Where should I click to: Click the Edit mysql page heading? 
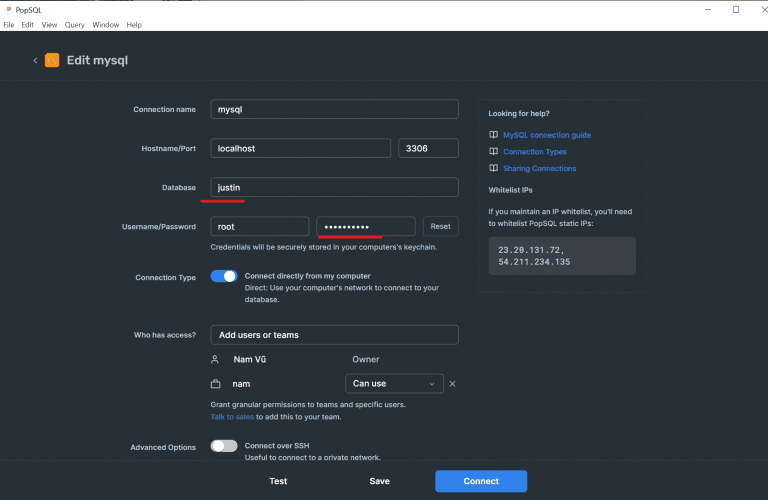coord(97,60)
